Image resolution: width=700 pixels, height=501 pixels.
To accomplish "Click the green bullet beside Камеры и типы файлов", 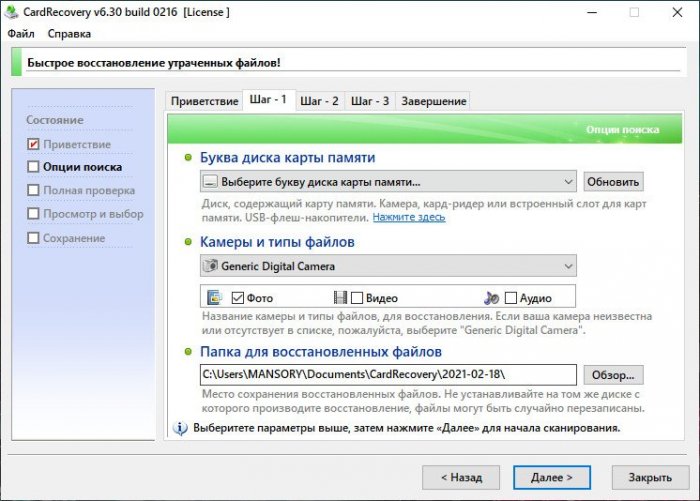I will 188,242.
